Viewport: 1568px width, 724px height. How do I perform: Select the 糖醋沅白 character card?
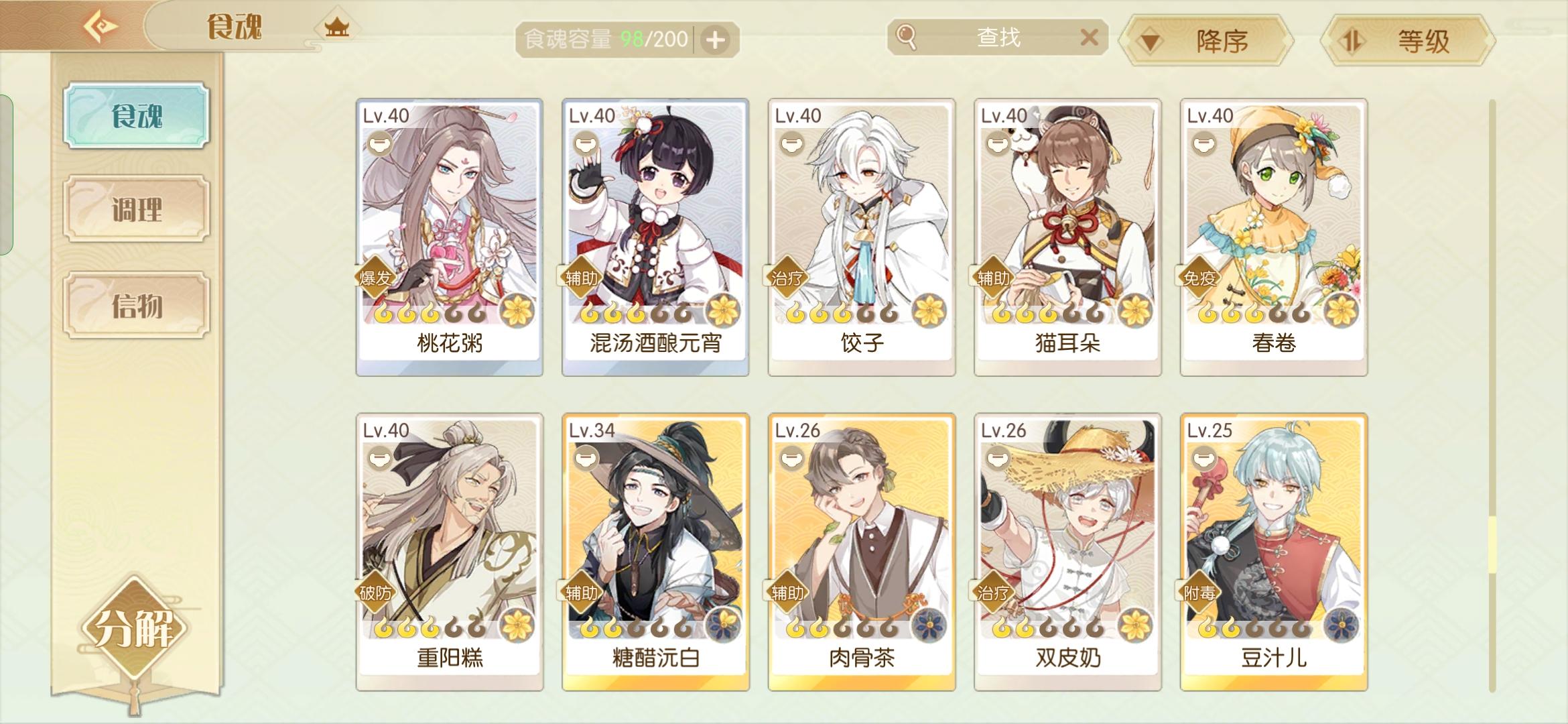[655, 552]
